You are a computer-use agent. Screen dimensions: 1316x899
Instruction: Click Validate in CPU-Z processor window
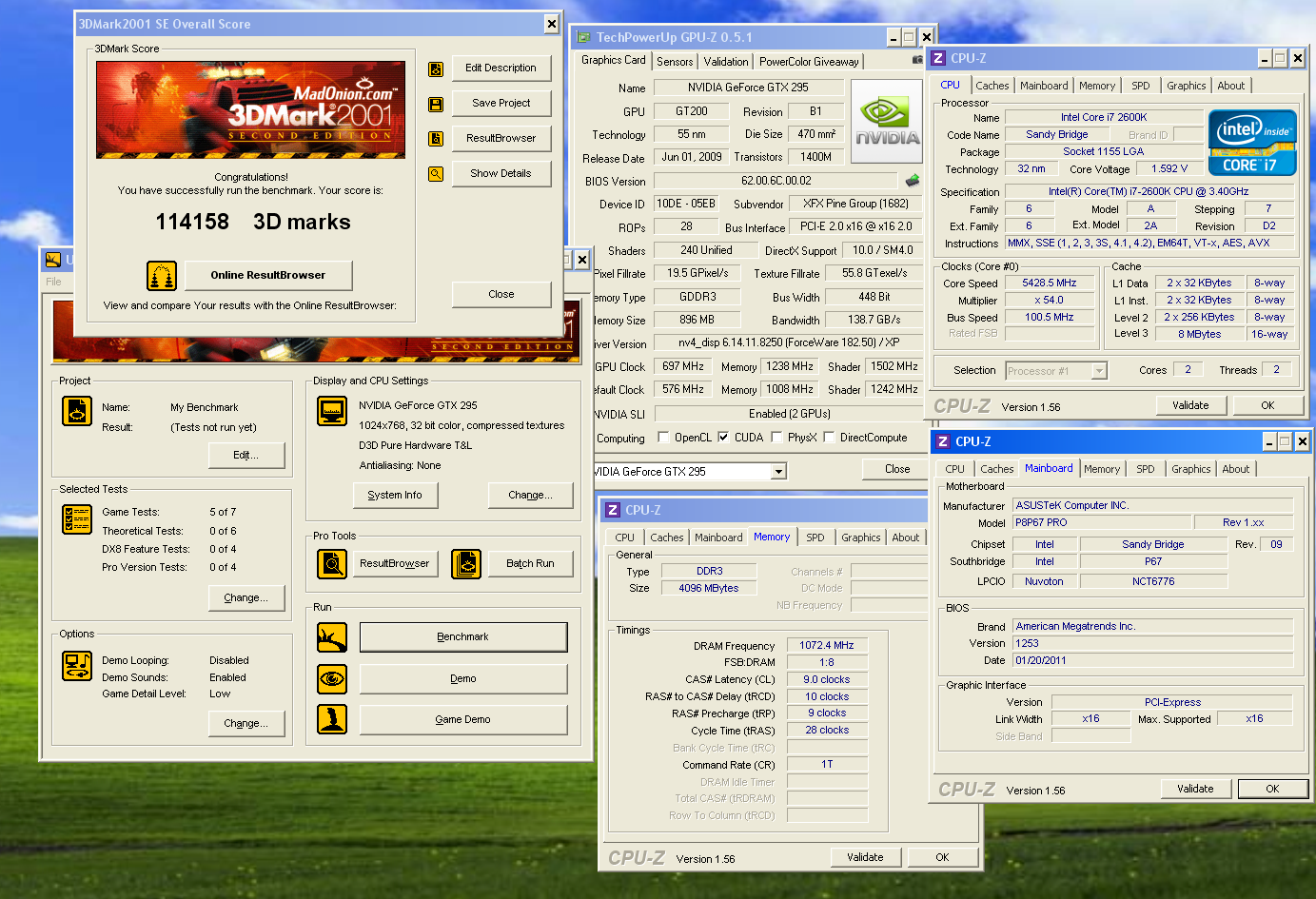point(1190,406)
